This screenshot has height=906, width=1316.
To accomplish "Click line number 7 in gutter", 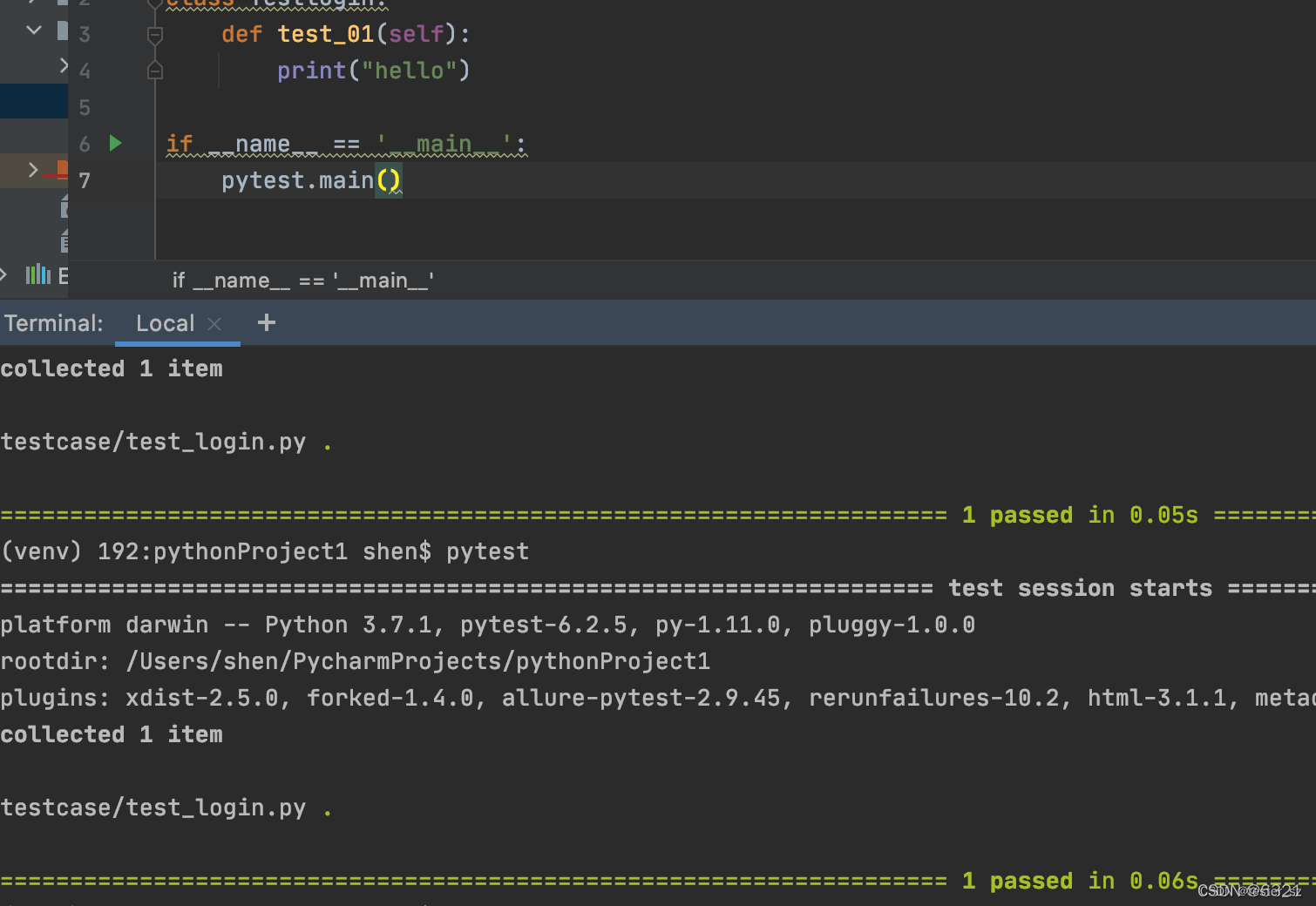I will tap(85, 180).
